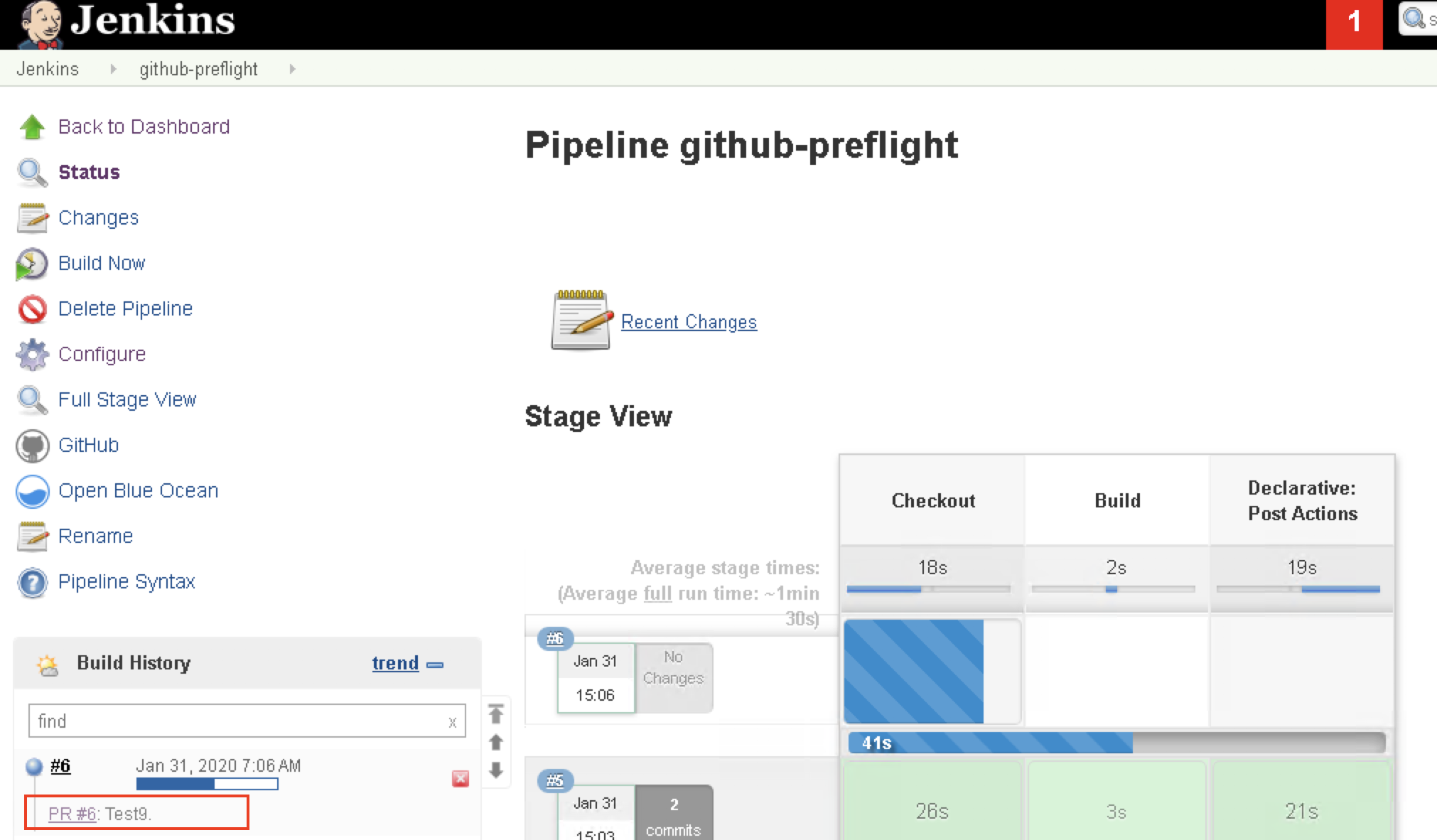This screenshot has width=1437, height=840.
Task: Open the Changes sidebar item
Action: point(98,217)
